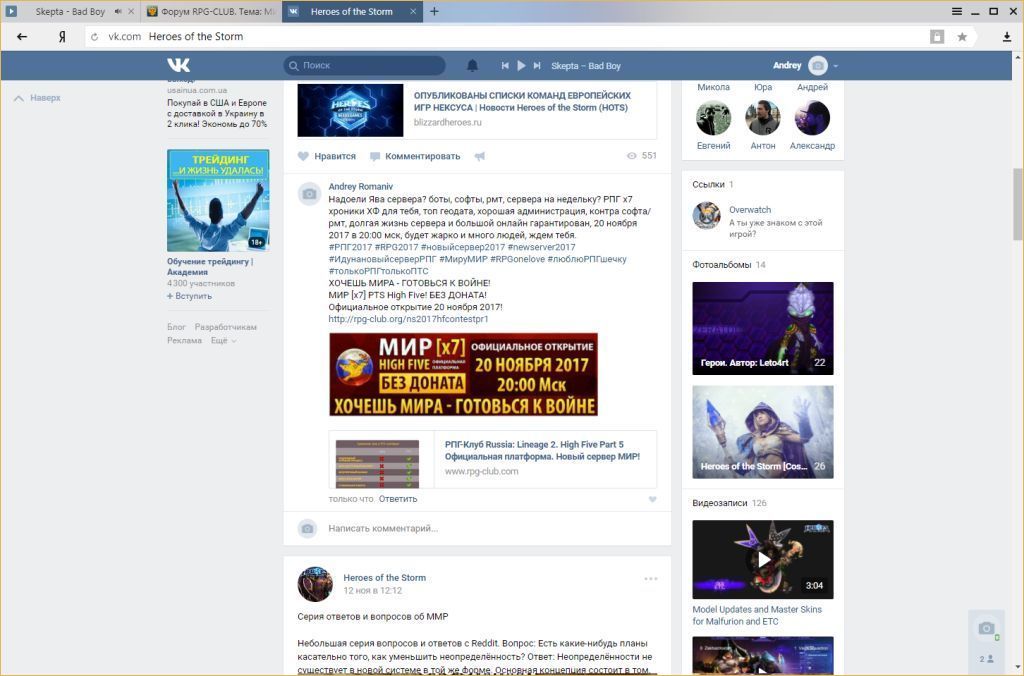Screen dimensions: 1024x676
Task: Expand the Ещё footer dropdown
Action: pyautogui.click(x=223, y=340)
